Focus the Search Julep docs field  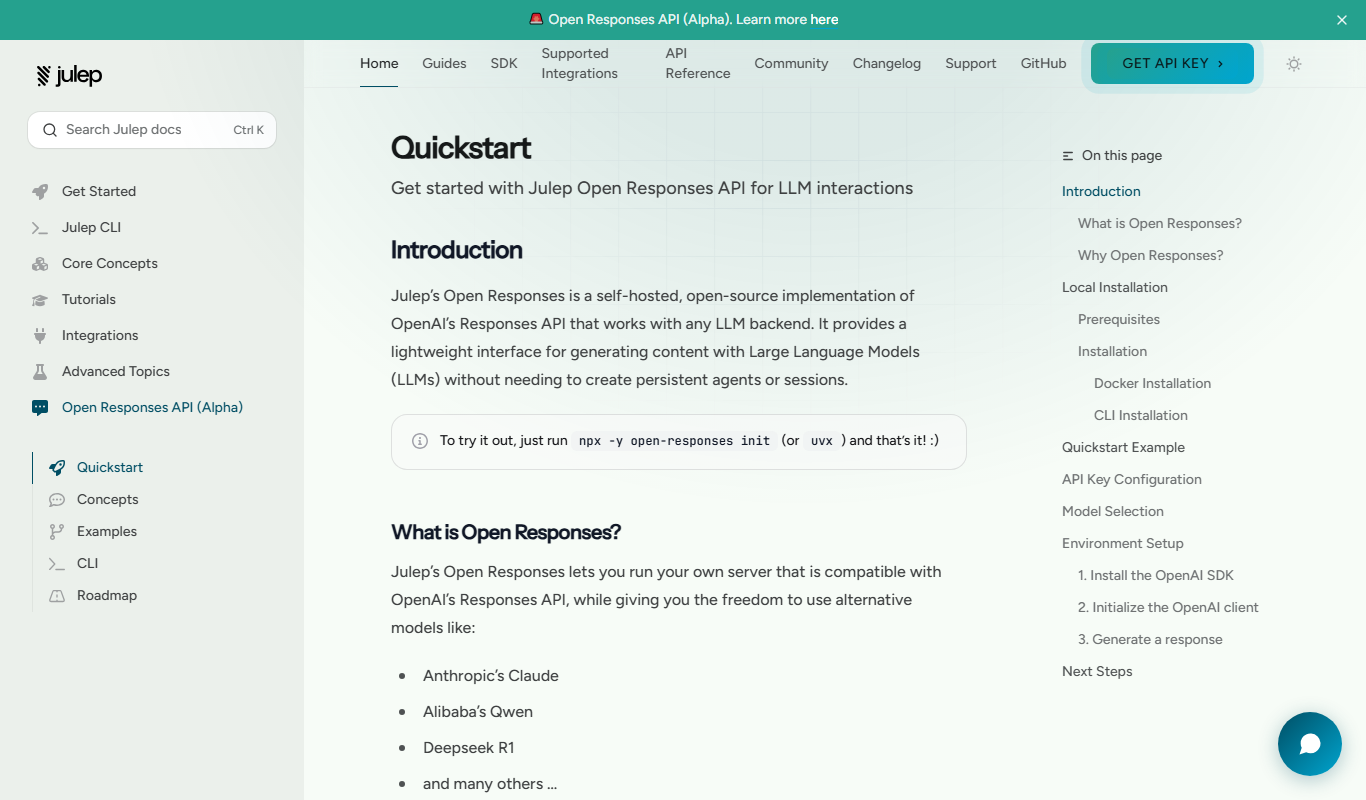(x=152, y=130)
